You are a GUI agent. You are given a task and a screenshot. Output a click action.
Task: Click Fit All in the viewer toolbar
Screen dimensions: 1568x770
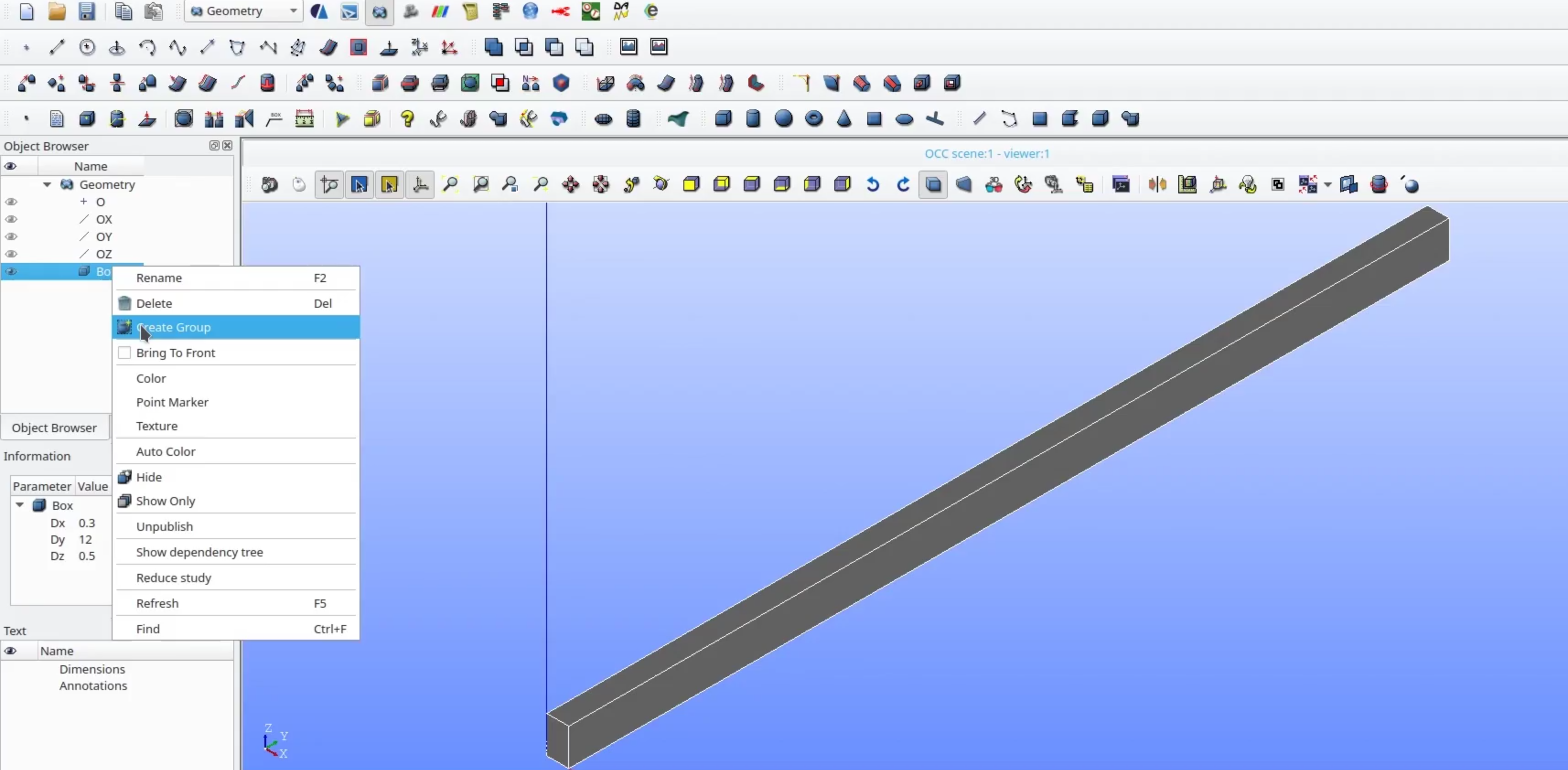pos(451,184)
